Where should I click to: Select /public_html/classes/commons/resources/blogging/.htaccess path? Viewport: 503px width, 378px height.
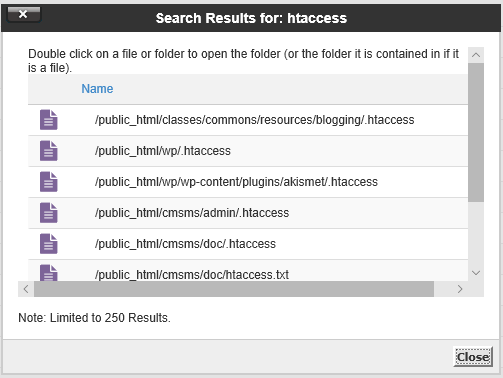pos(254,120)
